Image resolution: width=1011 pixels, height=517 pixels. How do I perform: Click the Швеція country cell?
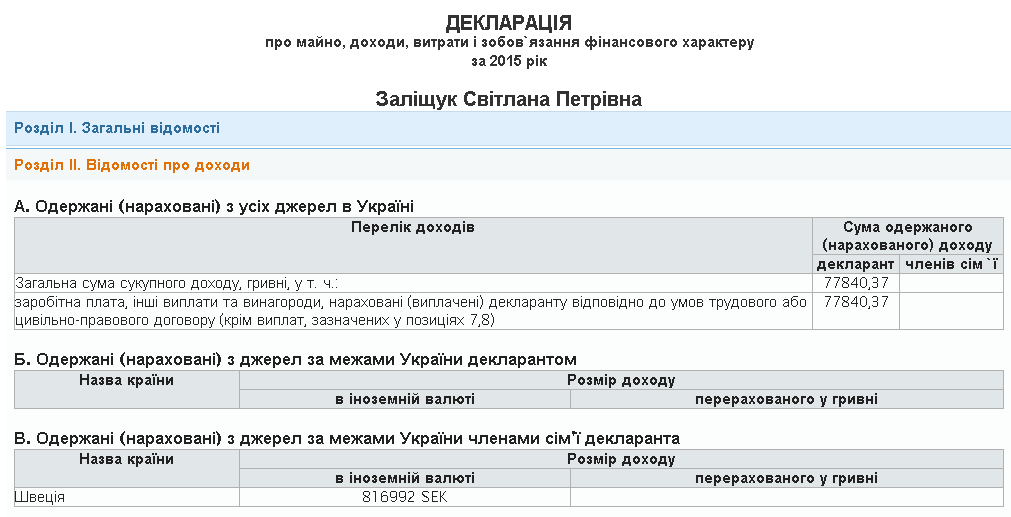tap(41, 497)
